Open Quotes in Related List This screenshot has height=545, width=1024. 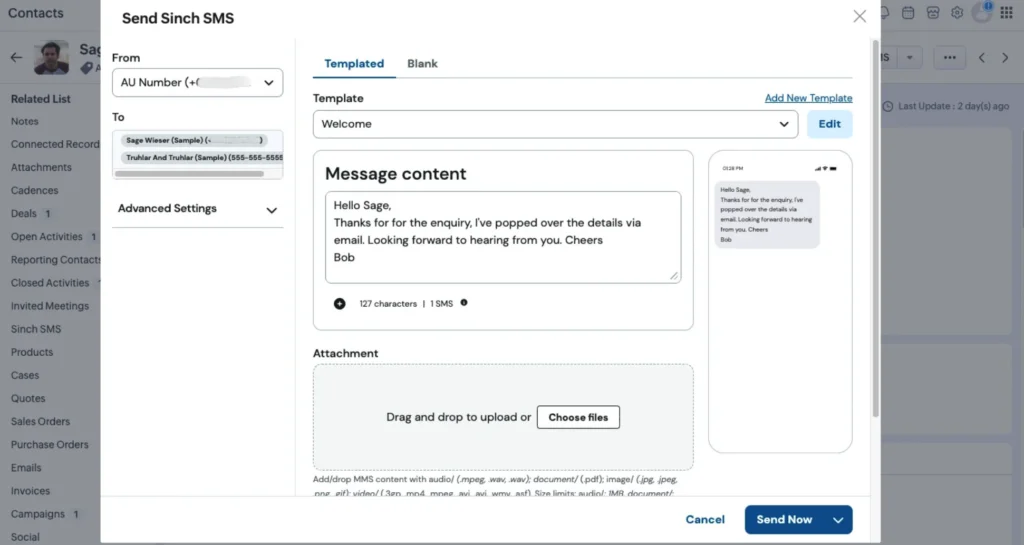click(28, 398)
